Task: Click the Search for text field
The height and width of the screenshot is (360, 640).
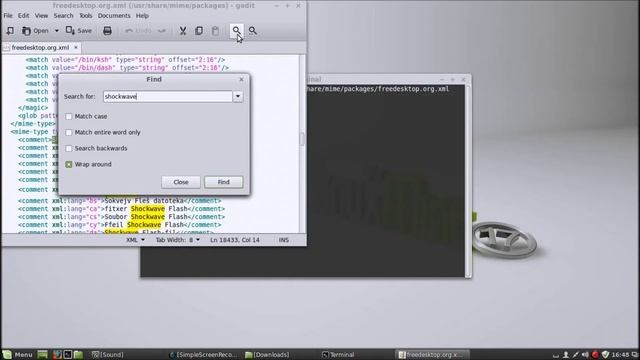Action: coord(168,97)
